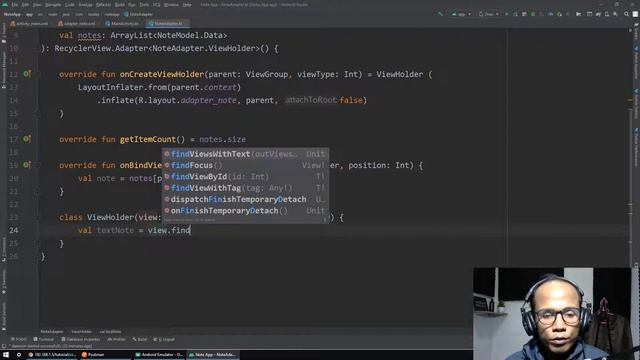Open the File menu
Image resolution: width=640 pixels, height=360 pixels.
coord(15,4)
